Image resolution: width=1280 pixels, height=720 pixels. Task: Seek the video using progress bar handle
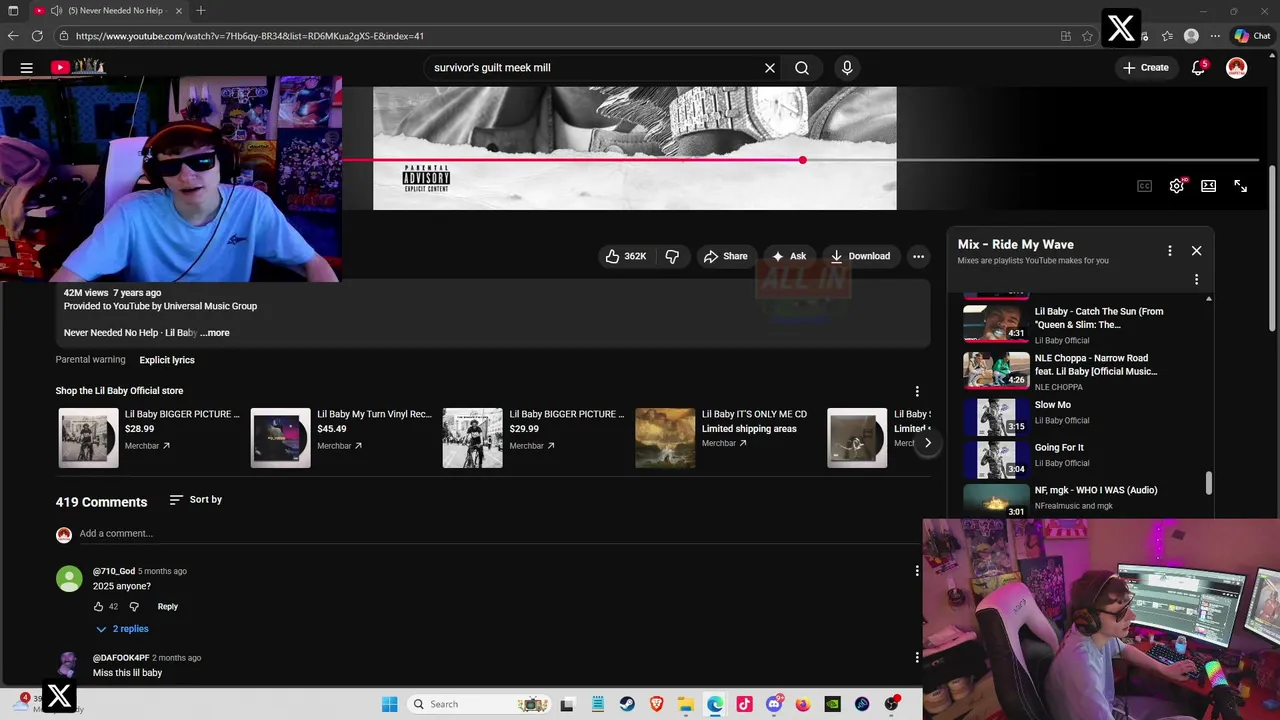[x=802, y=160]
